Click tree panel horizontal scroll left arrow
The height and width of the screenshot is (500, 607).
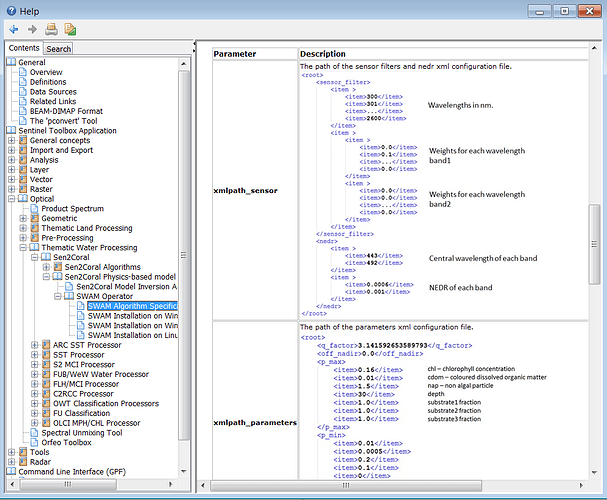(x=12, y=484)
